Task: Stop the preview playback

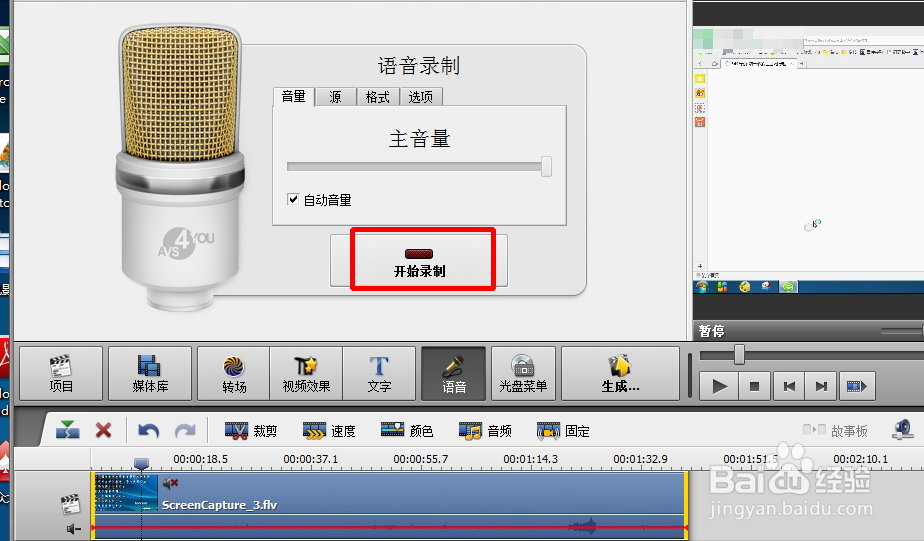Action: [754, 387]
